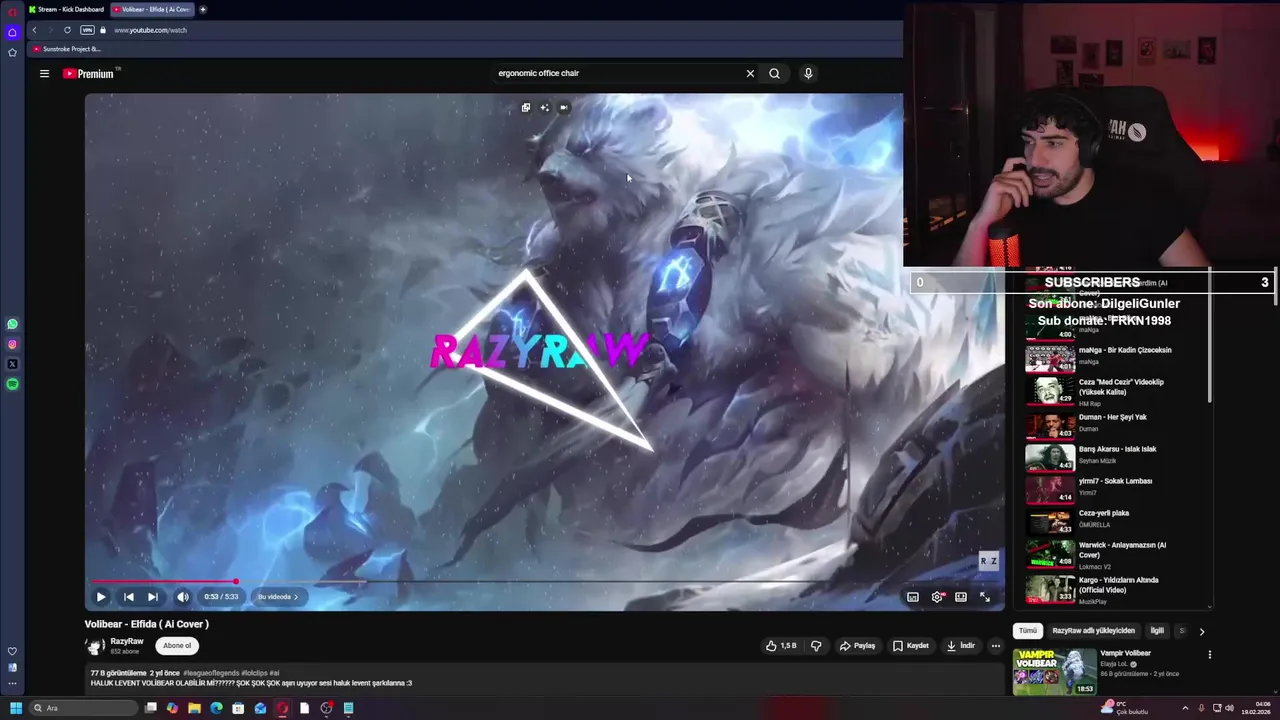Toggle subtitles in the player
Screen dimensions: 1280x720
click(913, 597)
